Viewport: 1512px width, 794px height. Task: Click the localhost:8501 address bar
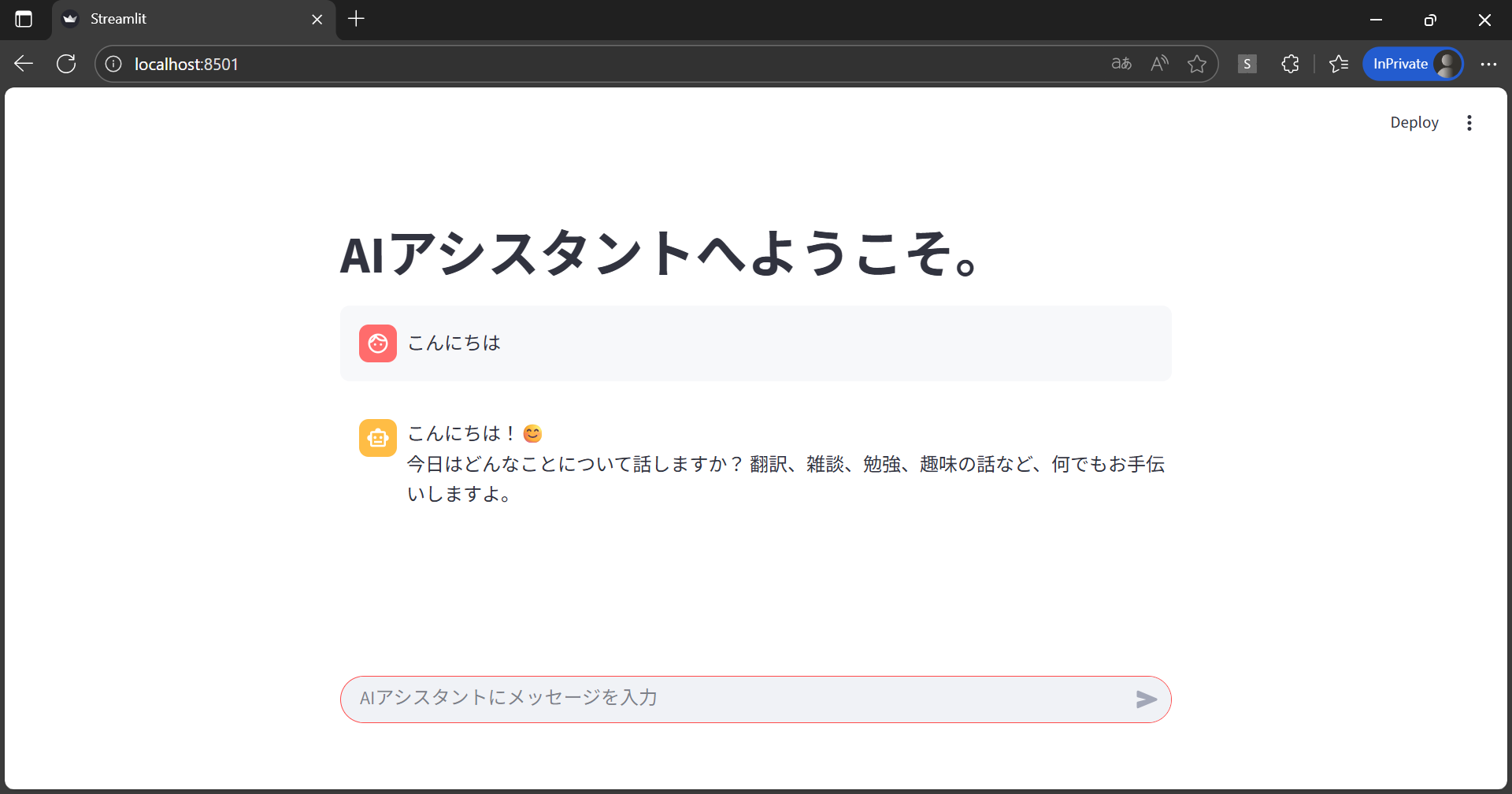click(x=551, y=64)
